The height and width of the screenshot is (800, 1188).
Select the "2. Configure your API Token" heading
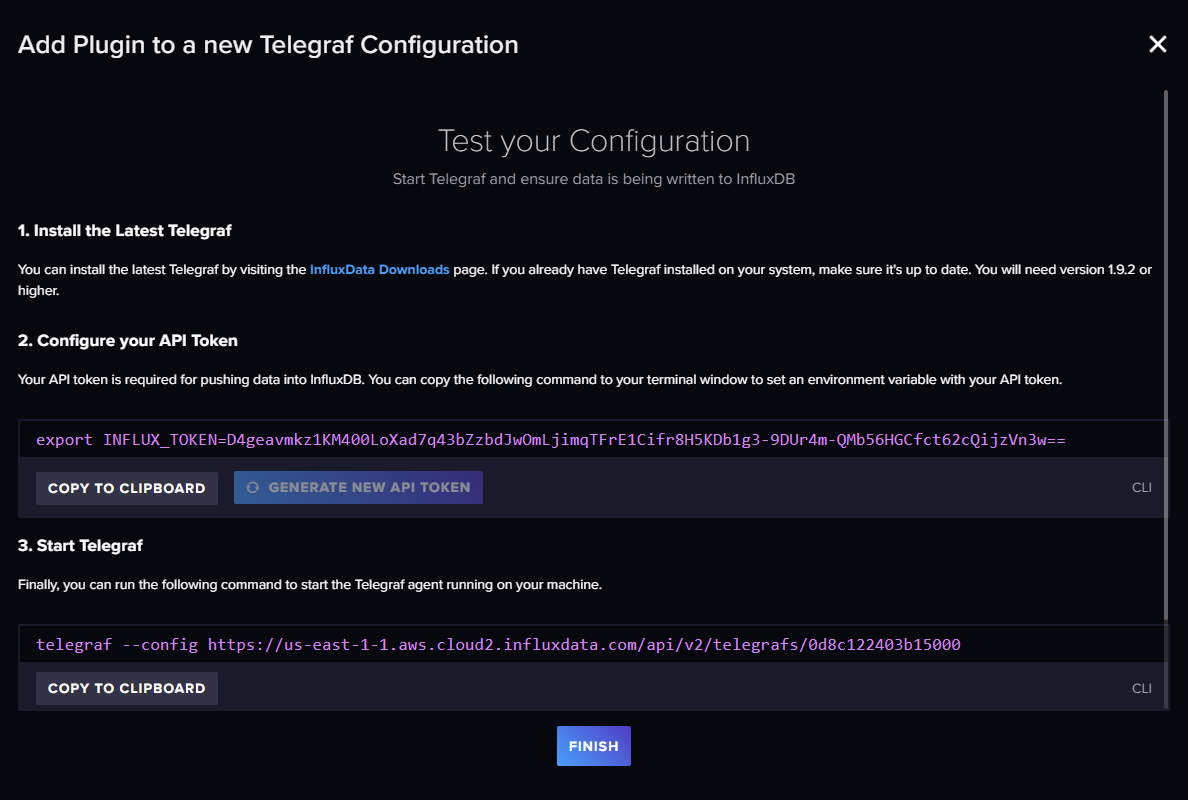tap(128, 341)
